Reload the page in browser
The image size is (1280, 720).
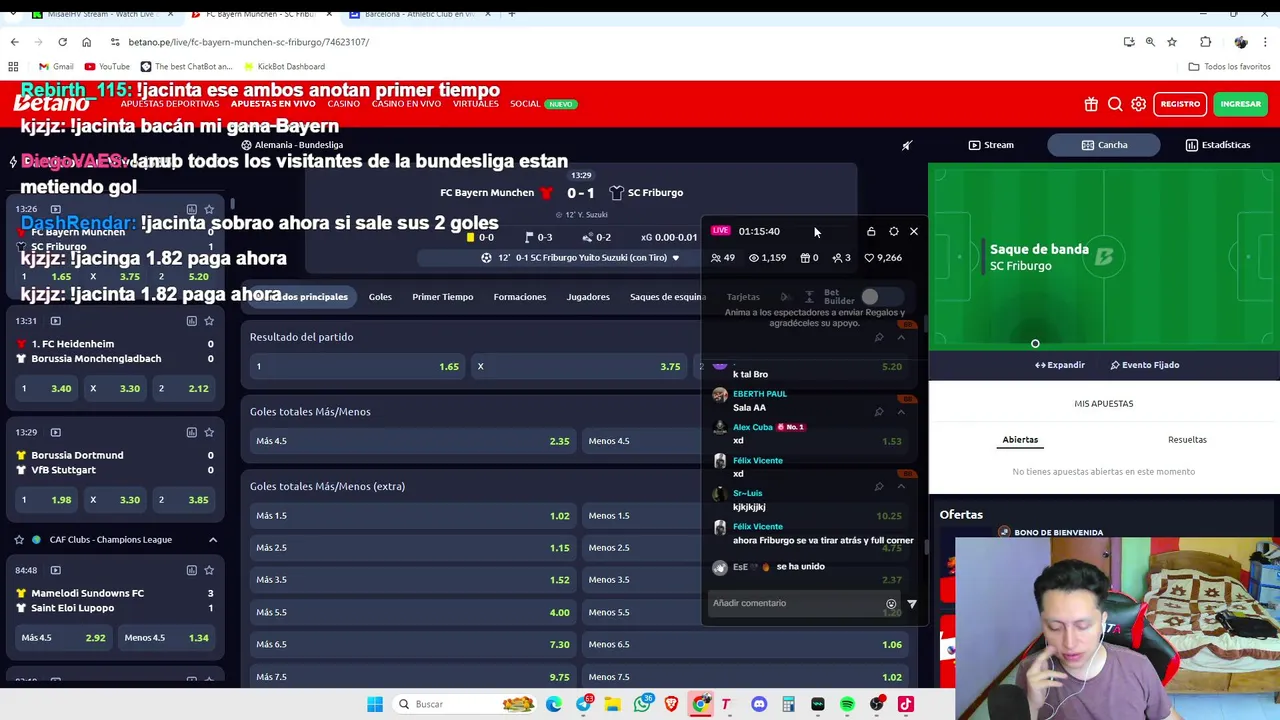pyautogui.click(x=62, y=42)
